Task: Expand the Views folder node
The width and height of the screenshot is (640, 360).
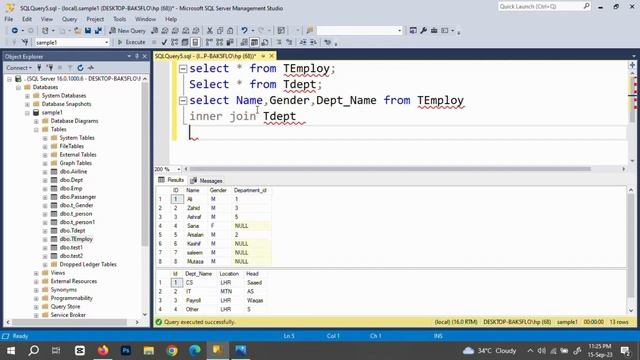Action: click(x=36, y=273)
